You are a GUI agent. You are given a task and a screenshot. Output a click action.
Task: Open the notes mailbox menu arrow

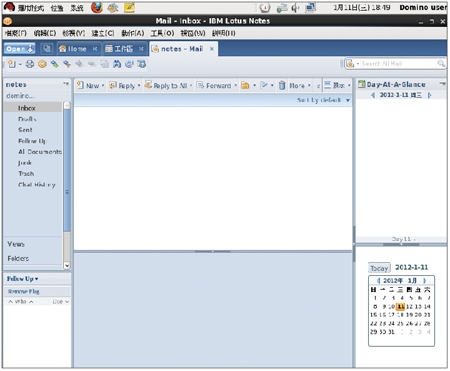point(66,84)
